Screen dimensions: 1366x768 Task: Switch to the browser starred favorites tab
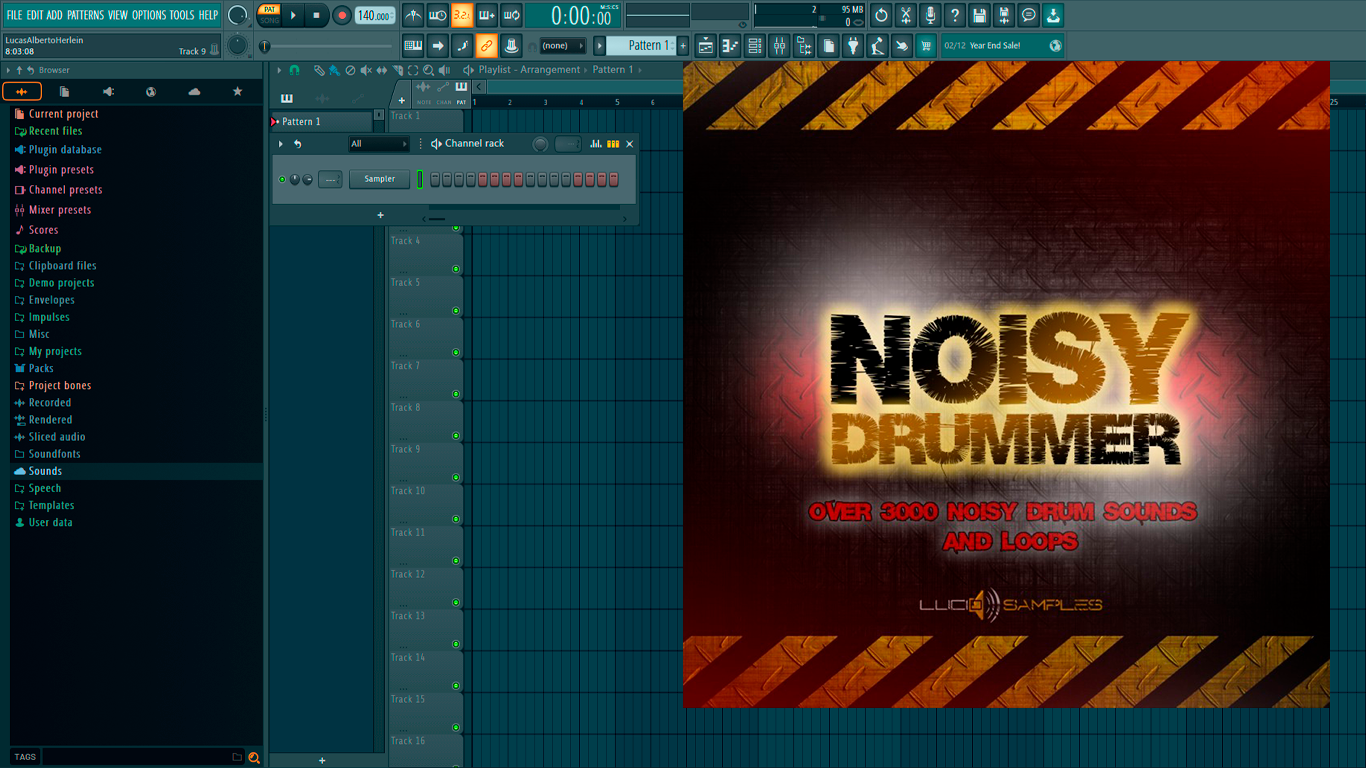tap(237, 92)
